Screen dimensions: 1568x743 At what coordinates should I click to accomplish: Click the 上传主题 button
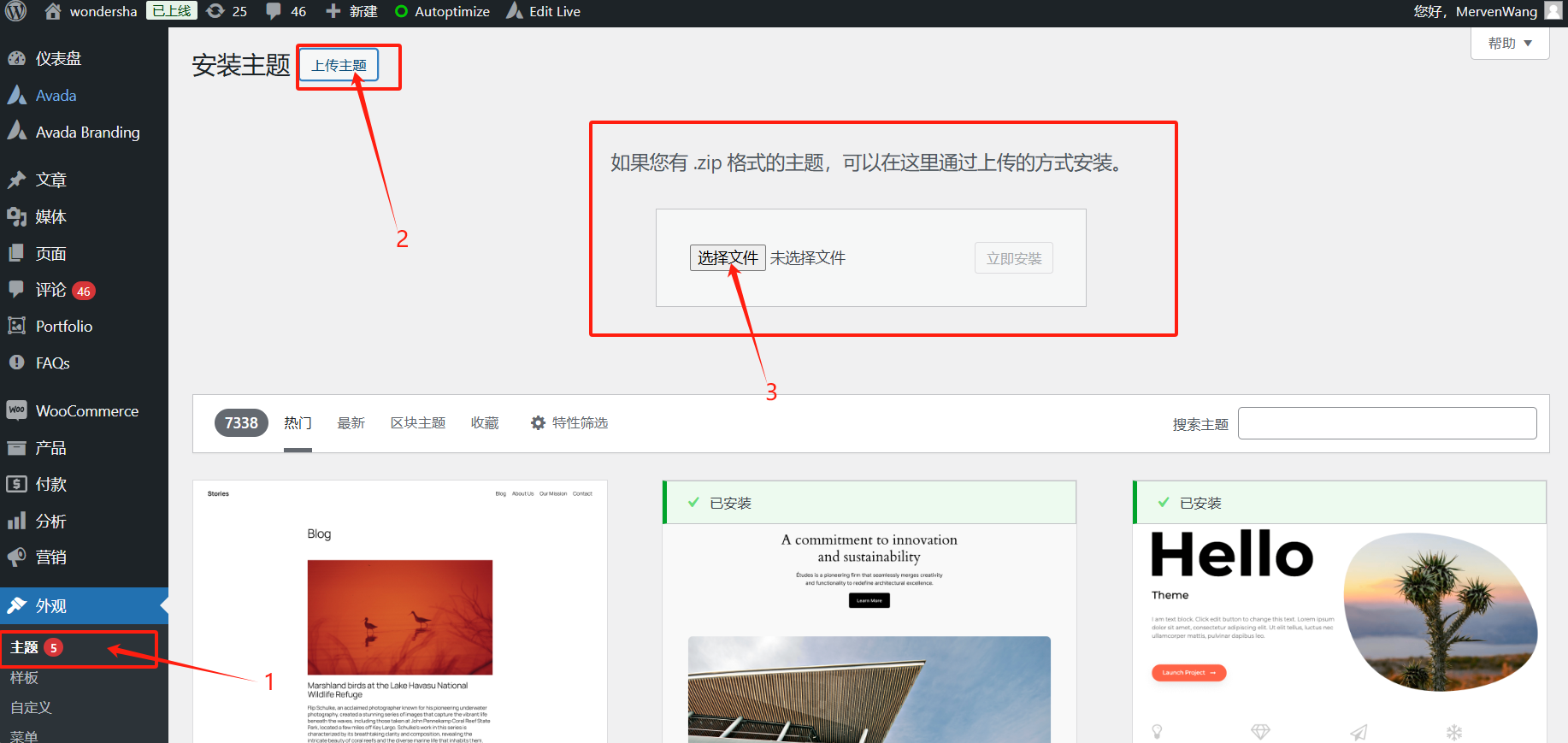(339, 65)
